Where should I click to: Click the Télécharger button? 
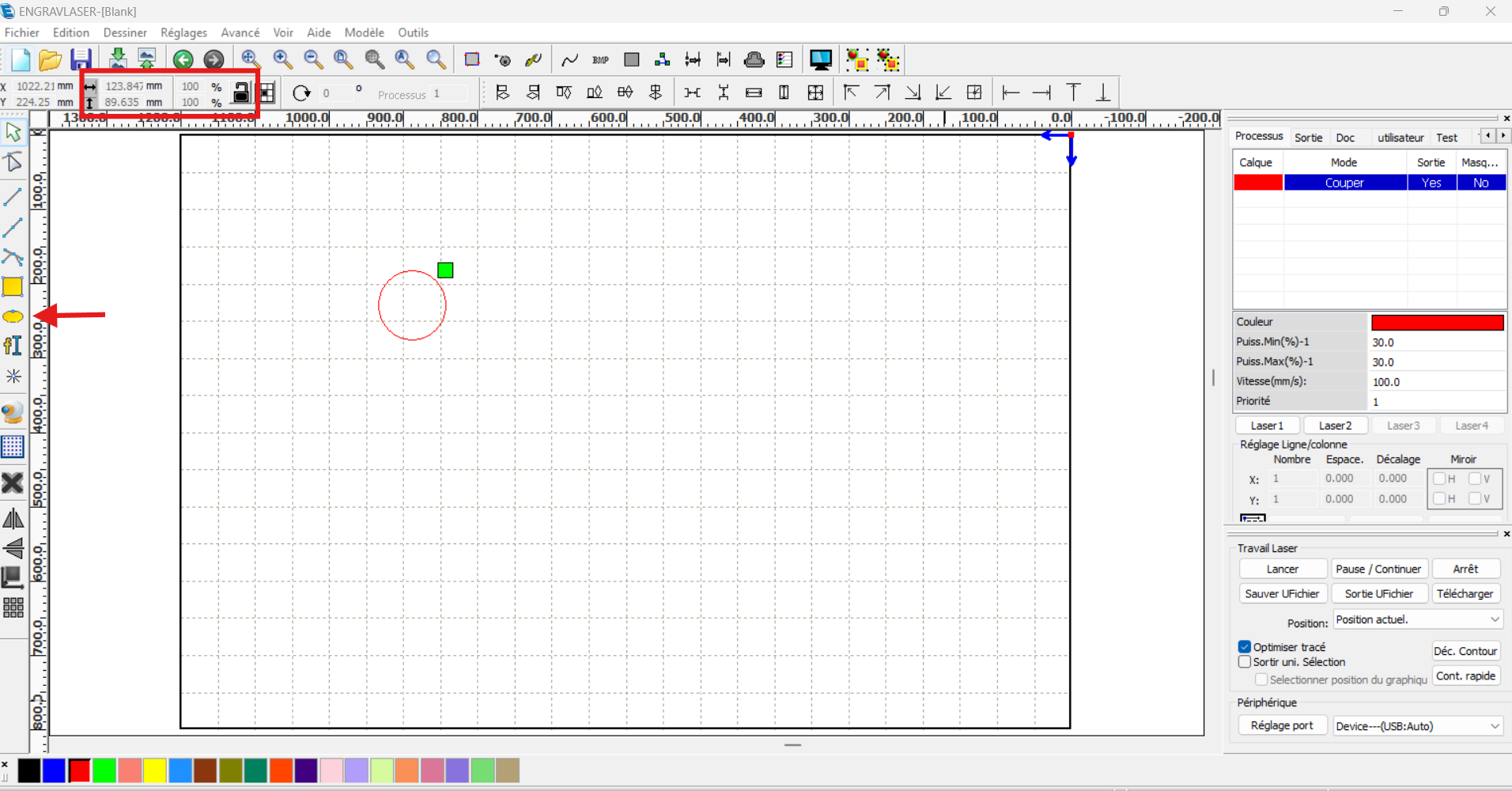tap(1465, 593)
